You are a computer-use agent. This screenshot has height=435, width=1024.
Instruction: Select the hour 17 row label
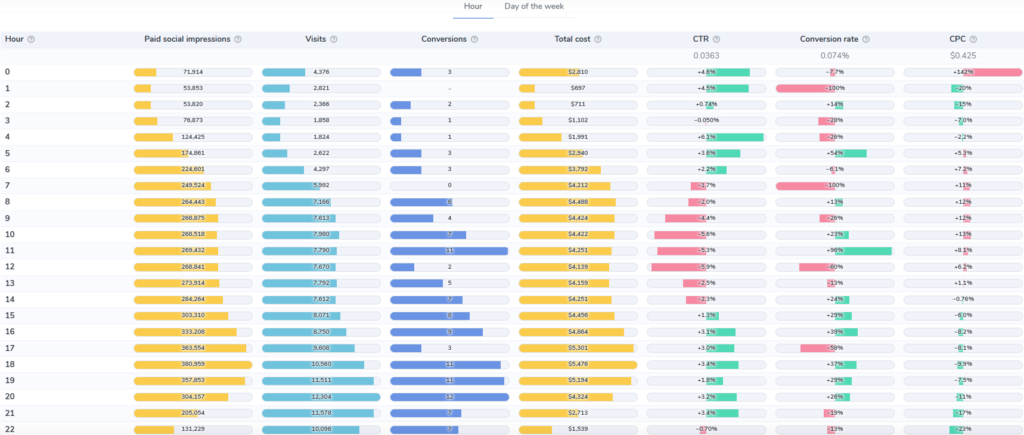[x=9, y=348]
